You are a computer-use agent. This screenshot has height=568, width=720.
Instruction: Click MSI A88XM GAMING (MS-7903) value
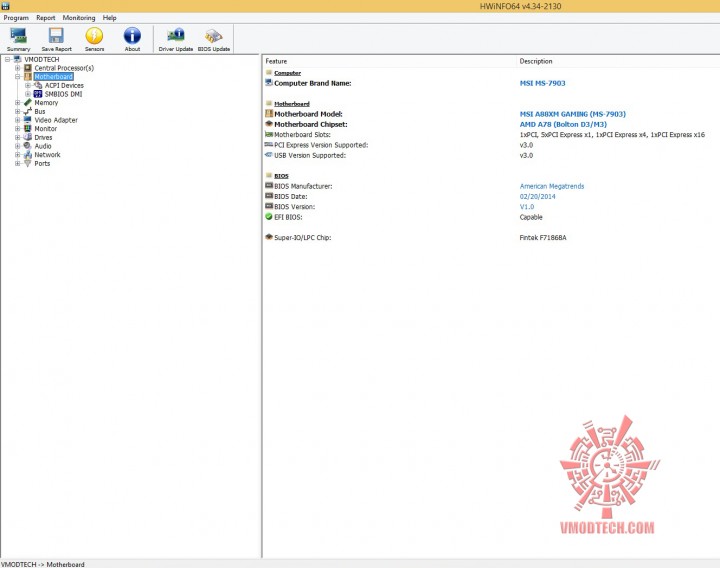pos(573,114)
